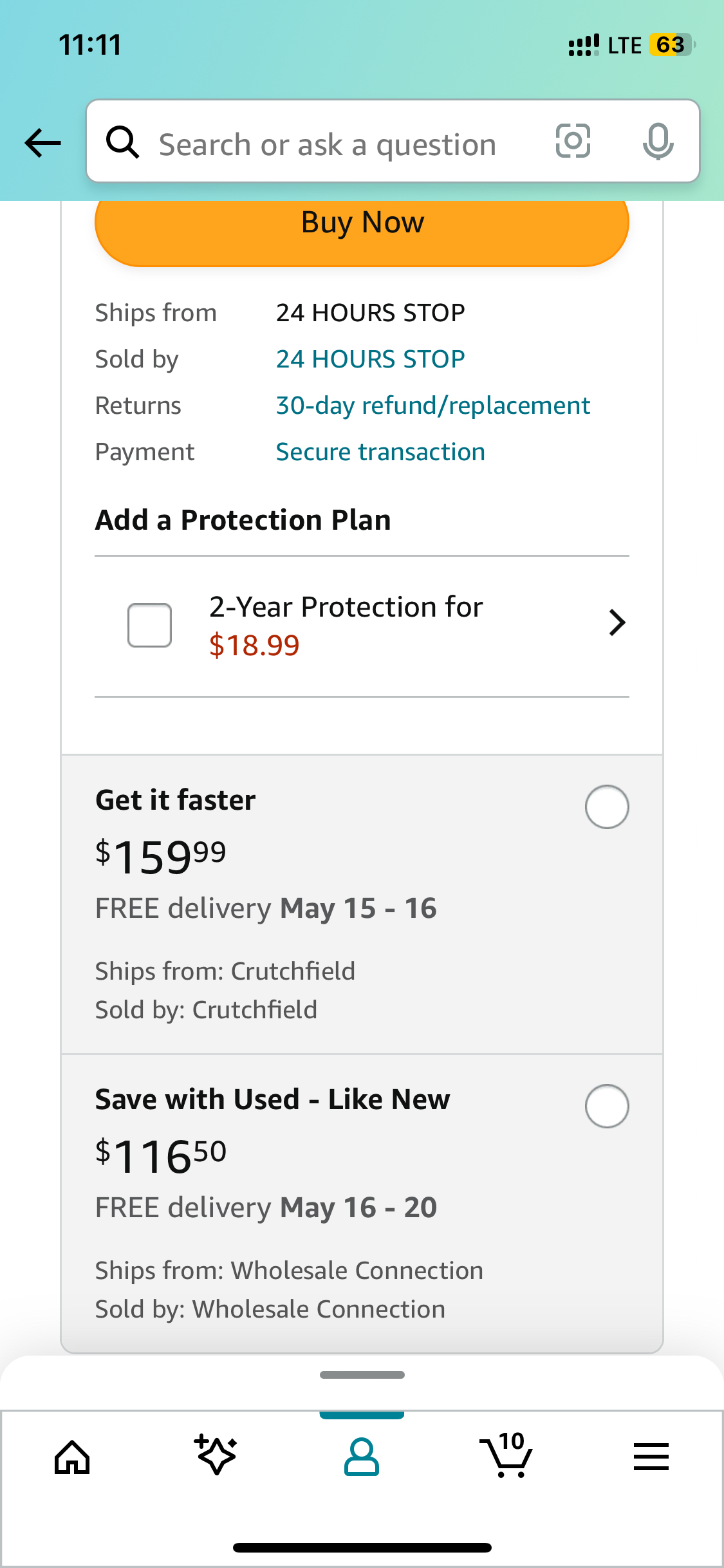Go to the Home tab
The width and height of the screenshot is (724, 1568).
[72, 1457]
